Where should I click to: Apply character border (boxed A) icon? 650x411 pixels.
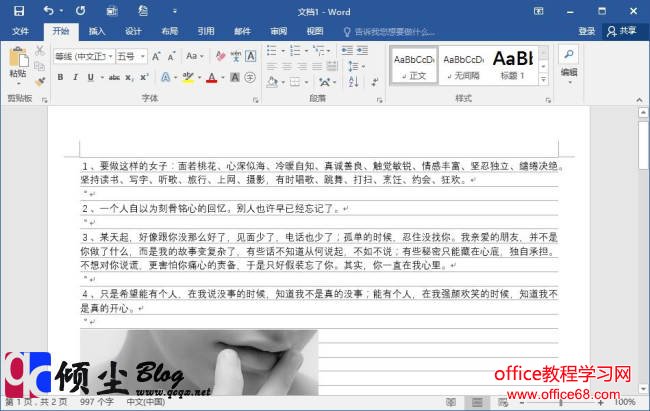pos(250,56)
